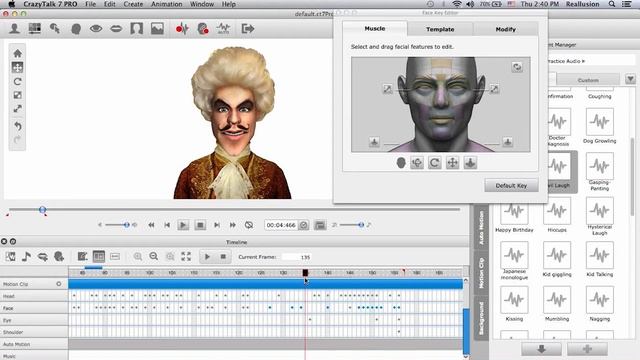Toggle loop playback button
This screenshot has width=640, height=360.
(249, 225)
